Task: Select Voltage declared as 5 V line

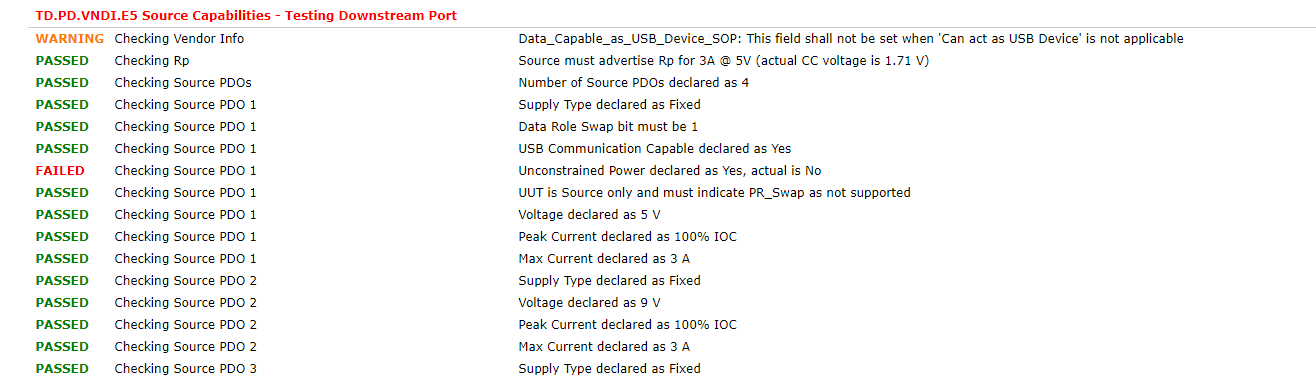Action: tap(589, 214)
